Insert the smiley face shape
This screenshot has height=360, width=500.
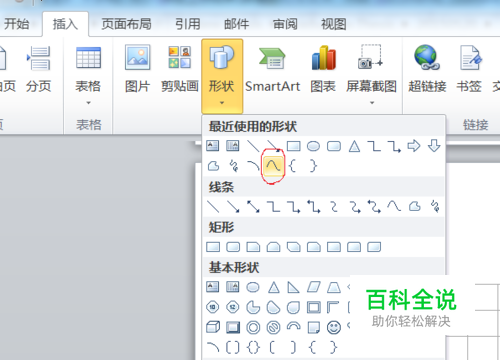tap(334, 327)
